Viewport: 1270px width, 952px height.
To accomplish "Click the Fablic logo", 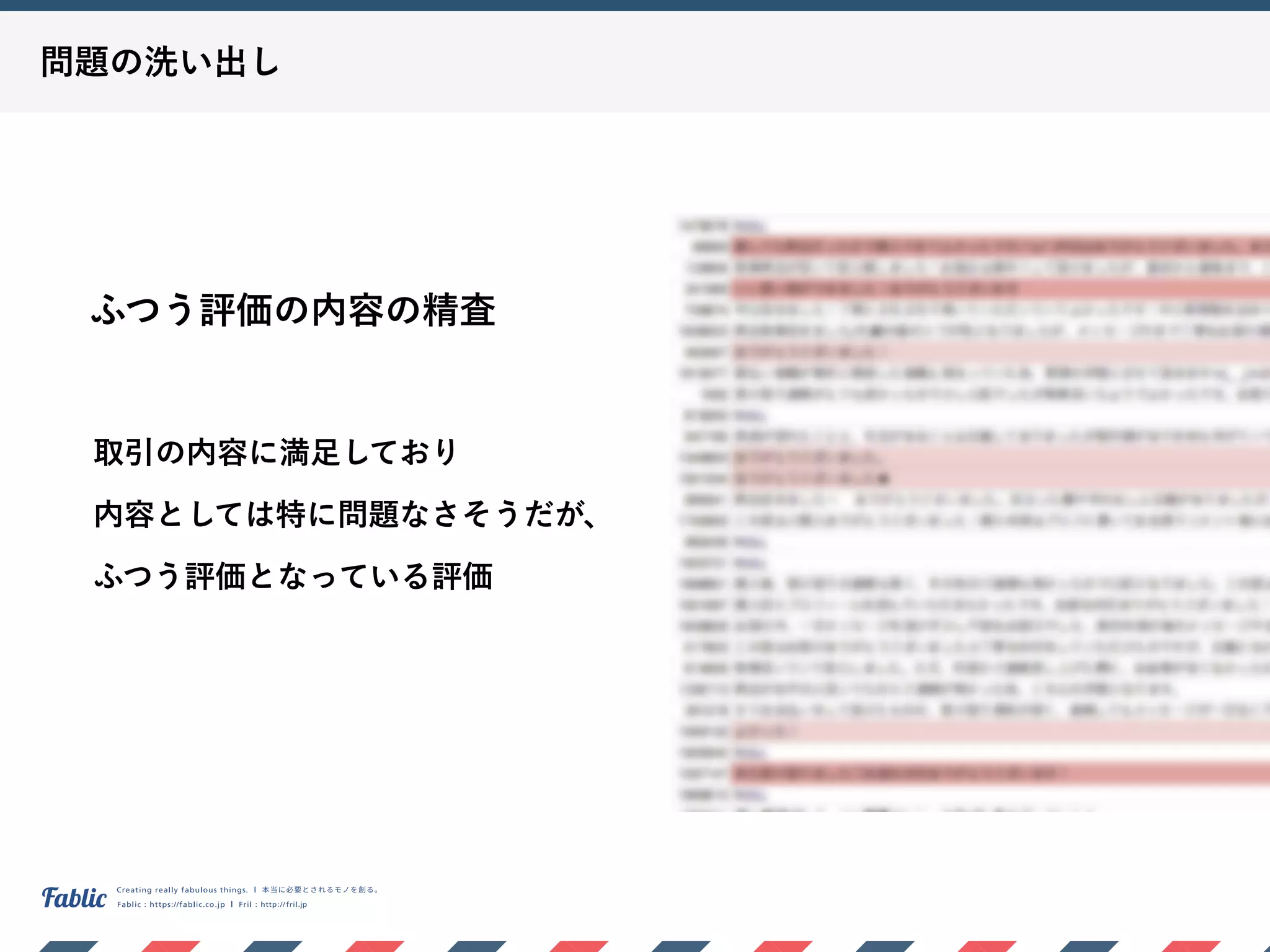I will click(x=74, y=897).
